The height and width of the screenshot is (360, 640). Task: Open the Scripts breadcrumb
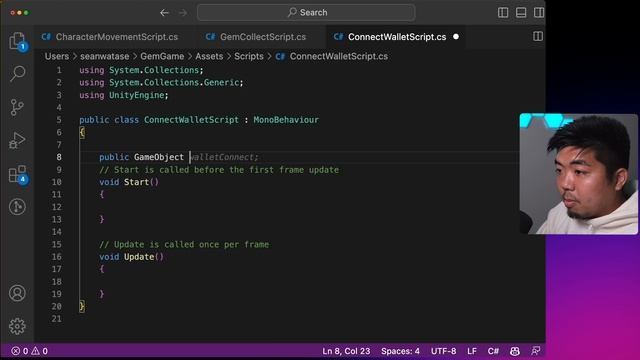[249, 56]
